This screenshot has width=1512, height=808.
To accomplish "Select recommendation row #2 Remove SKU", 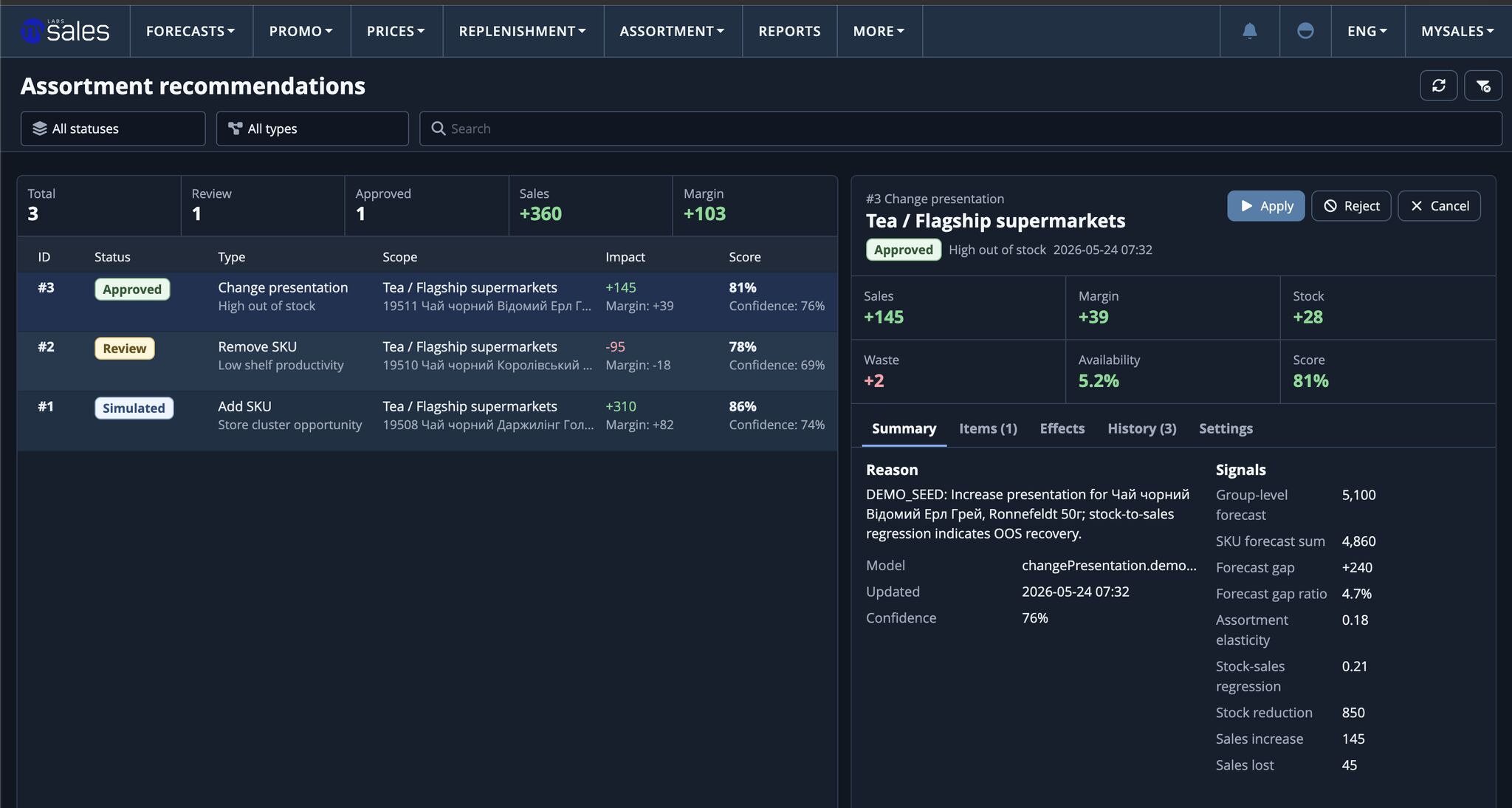I will [x=427, y=356].
